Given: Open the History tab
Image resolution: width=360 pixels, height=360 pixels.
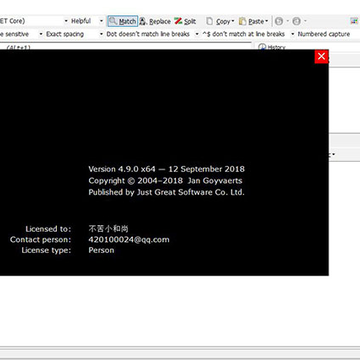Looking at the screenshot, I should tap(272, 47).
